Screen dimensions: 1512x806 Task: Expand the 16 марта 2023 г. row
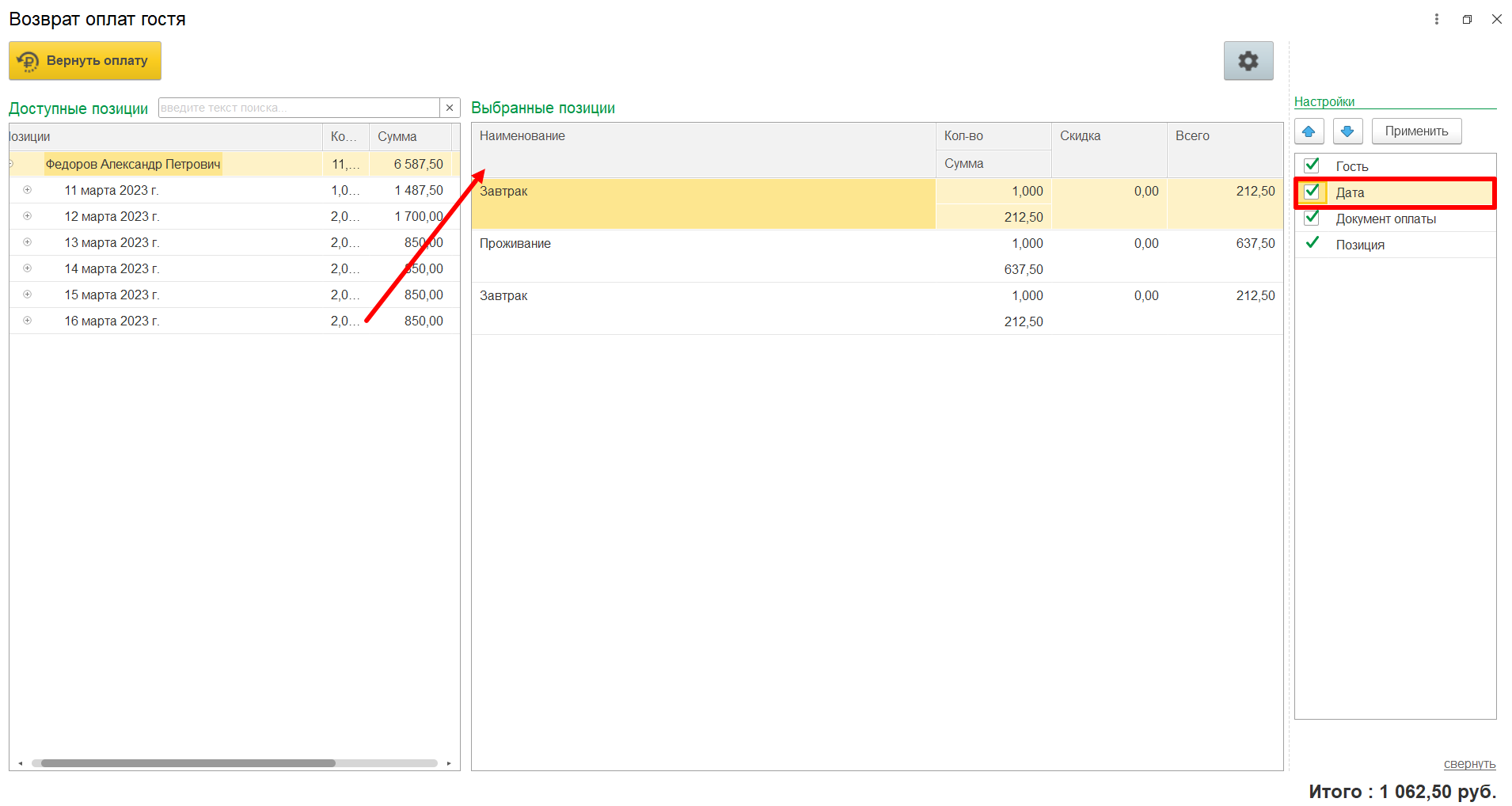(x=27, y=321)
